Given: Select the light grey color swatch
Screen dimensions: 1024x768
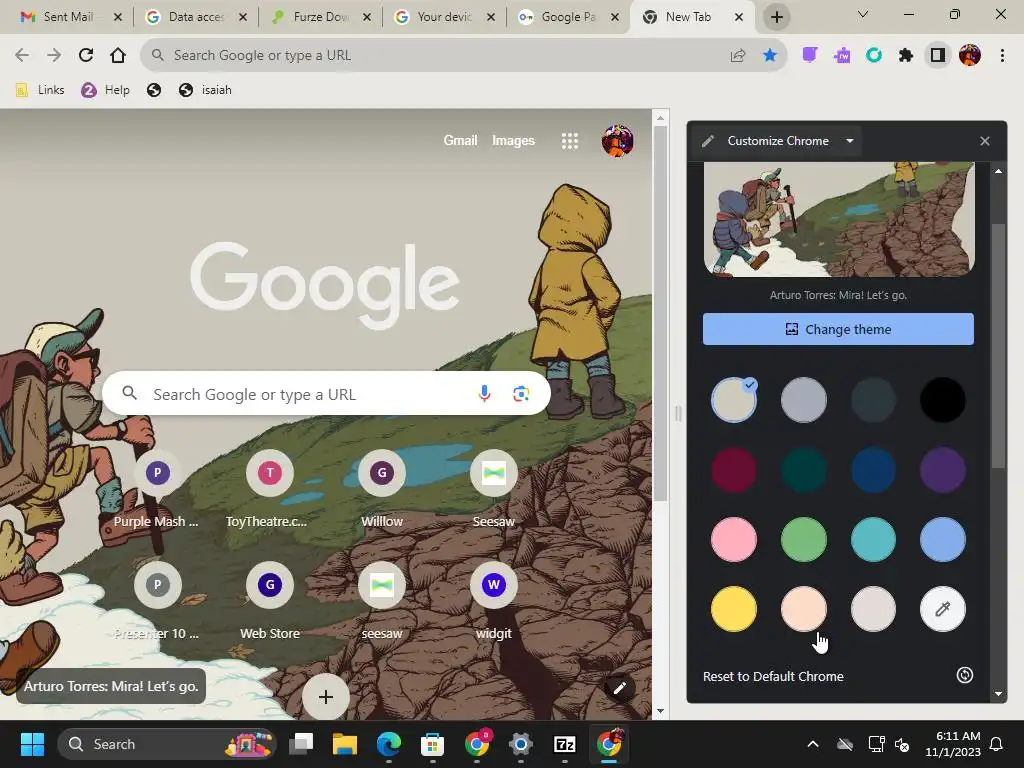Looking at the screenshot, I should click(x=803, y=400).
